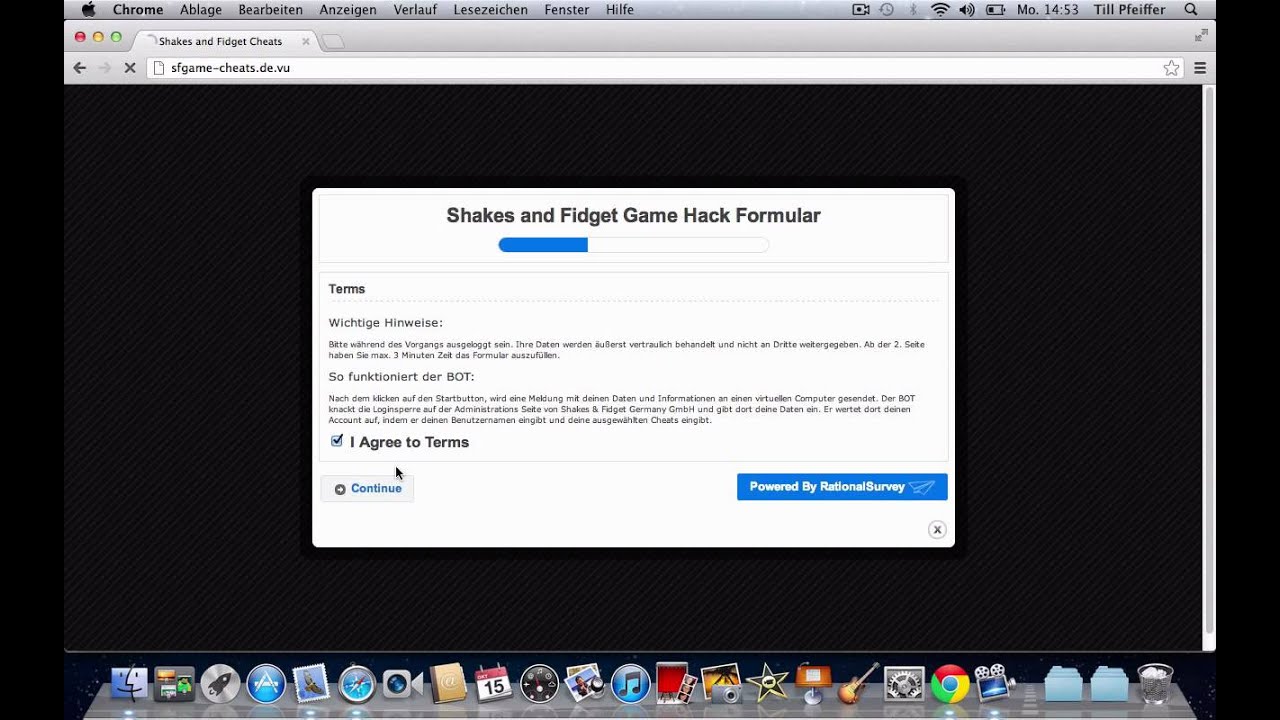Launch GarageBand guitar icon in dock

pyautogui.click(x=858, y=684)
